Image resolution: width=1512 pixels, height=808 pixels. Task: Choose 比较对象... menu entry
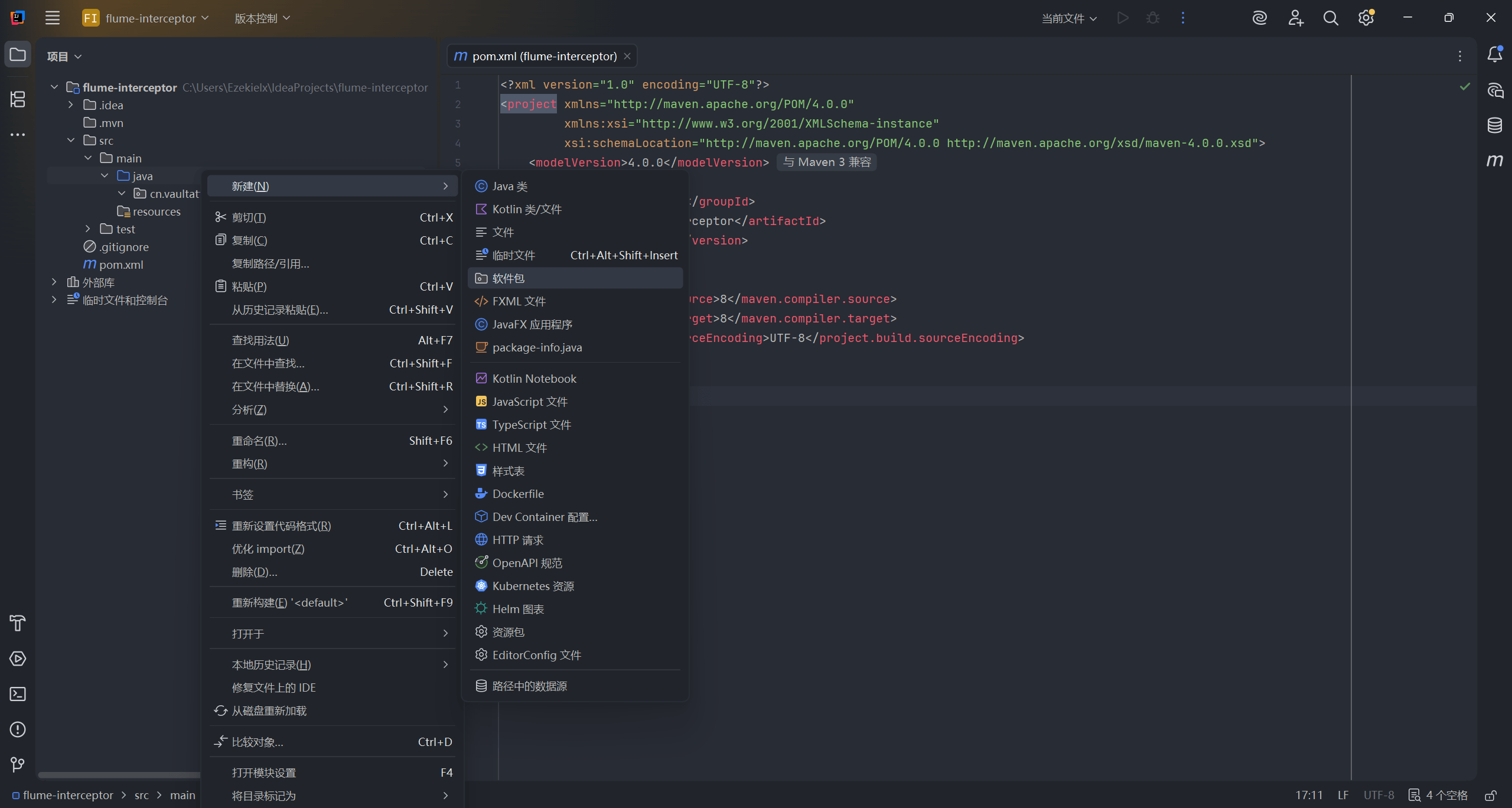pyautogui.click(x=333, y=742)
